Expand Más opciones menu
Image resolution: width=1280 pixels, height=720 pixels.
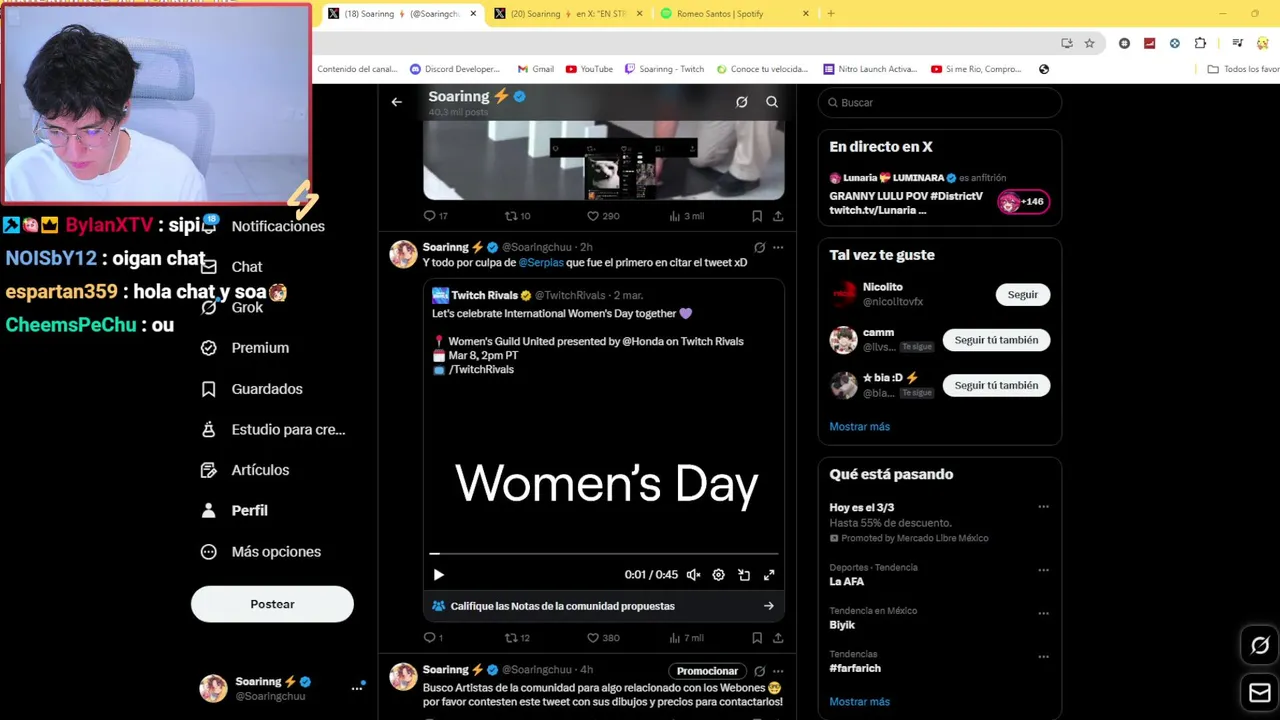(261, 552)
